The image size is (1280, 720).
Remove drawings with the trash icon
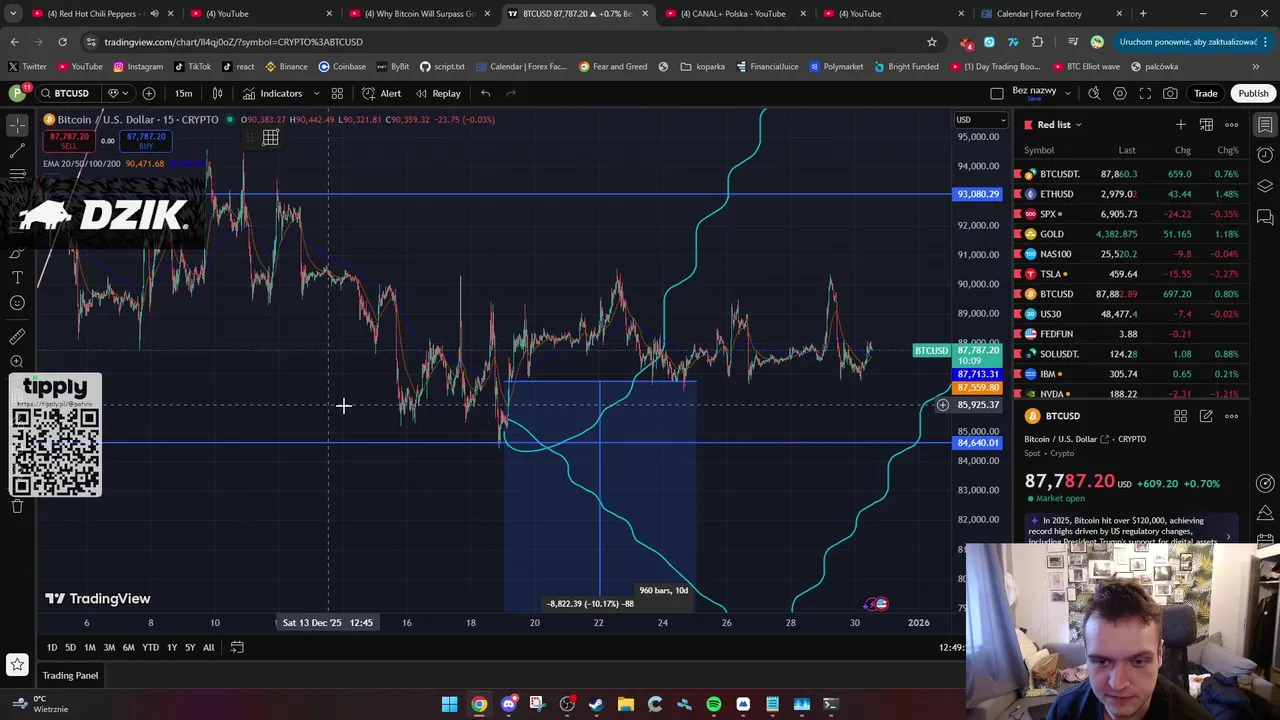point(17,506)
